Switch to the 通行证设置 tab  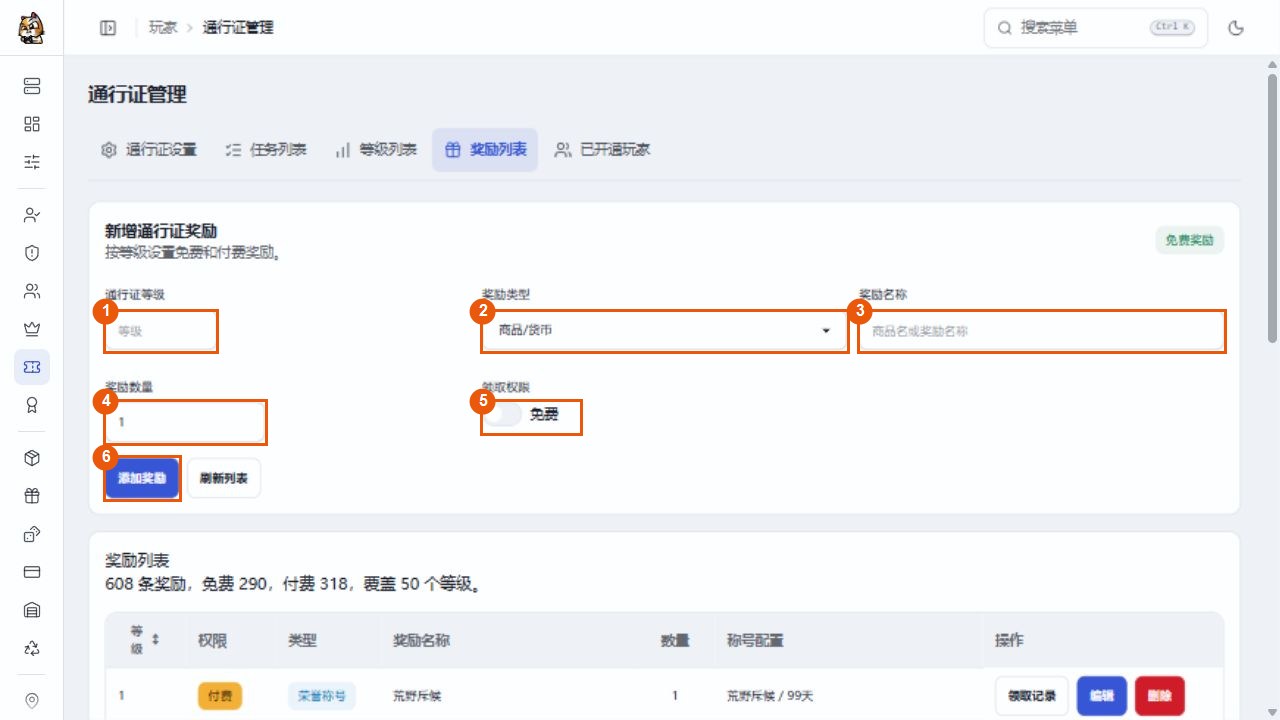pyautogui.click(x=149, y=150)
